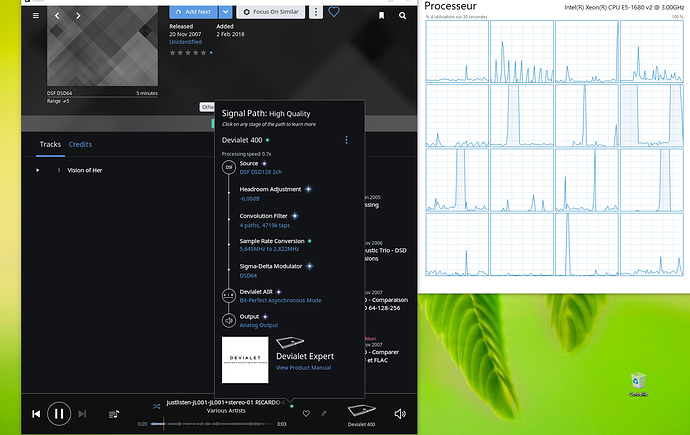Open the Recycle Bin on the desktop
Screen dimensions: 690x435
638,384
